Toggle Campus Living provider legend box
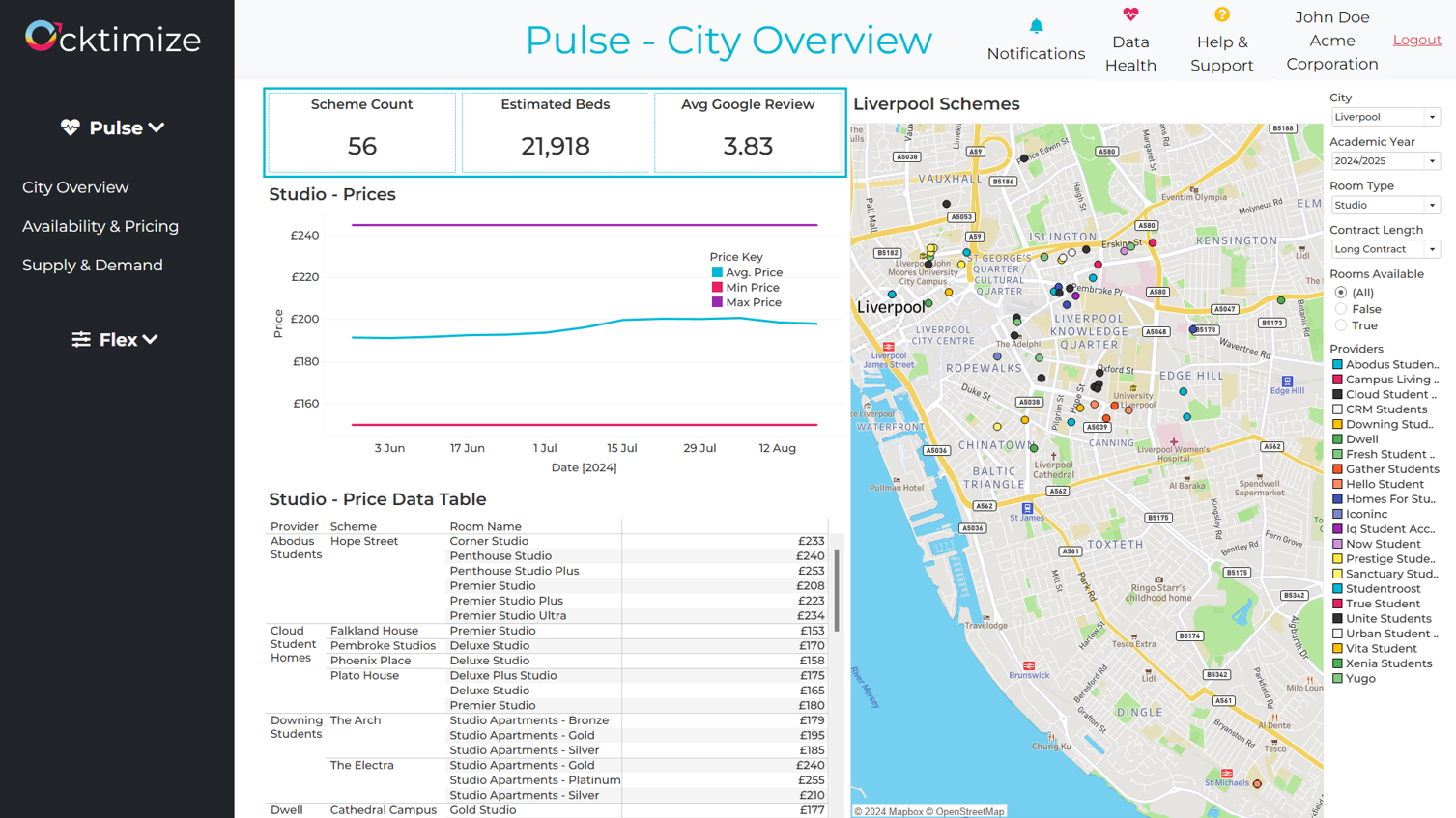 point(1337,380)
